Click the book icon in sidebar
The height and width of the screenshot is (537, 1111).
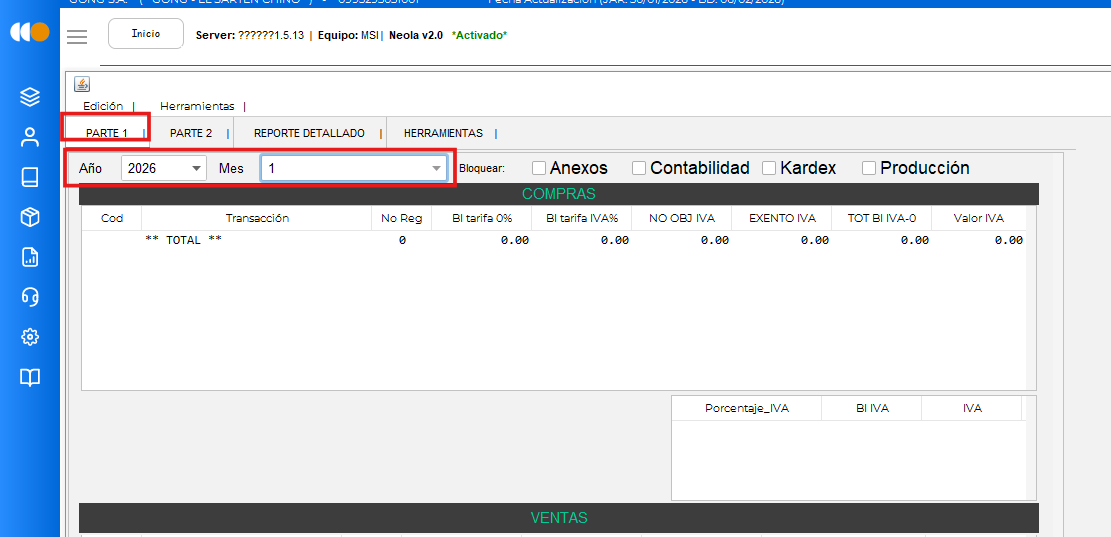click(x=30, y=177)
